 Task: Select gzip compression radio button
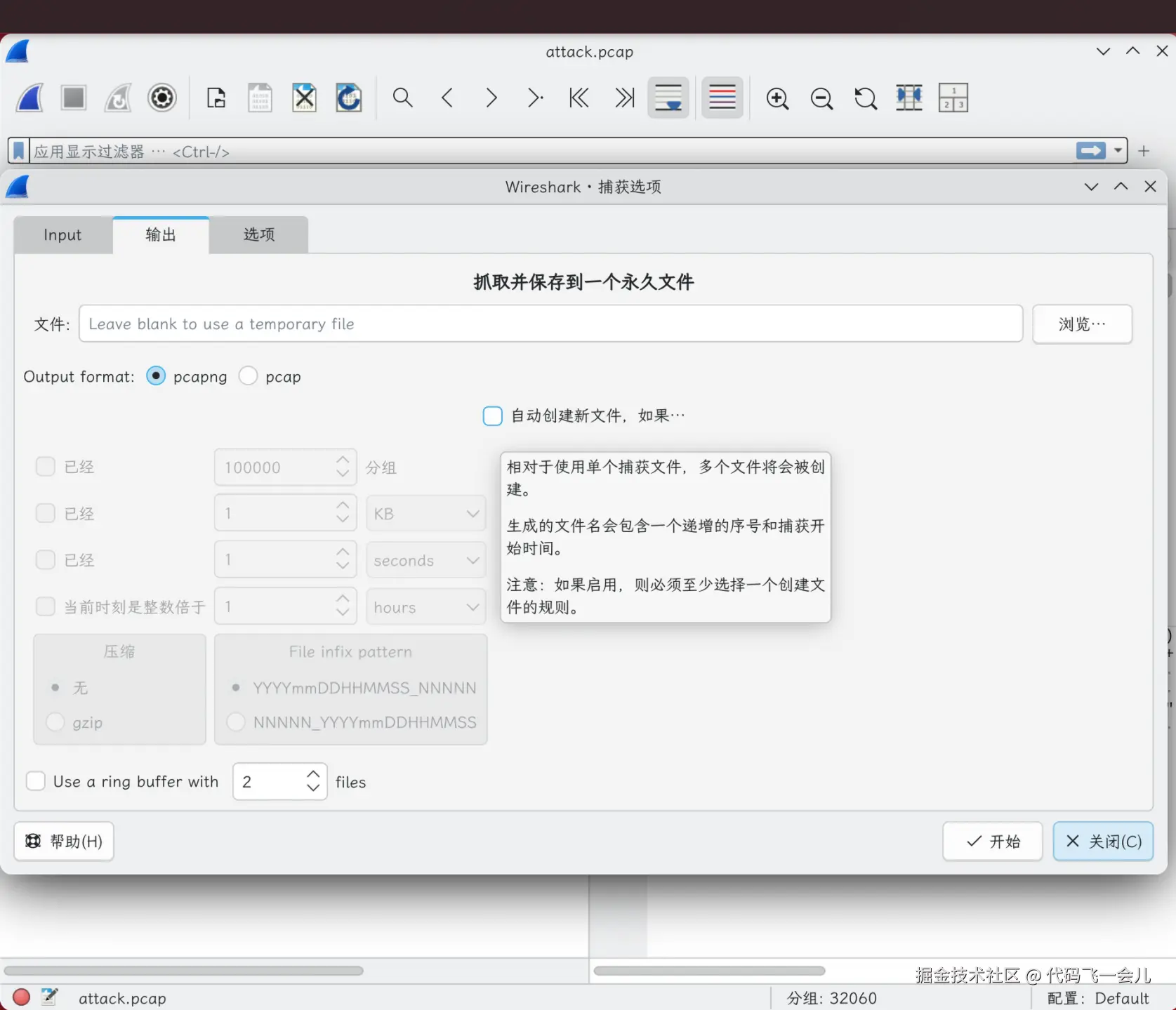[55, 722]
